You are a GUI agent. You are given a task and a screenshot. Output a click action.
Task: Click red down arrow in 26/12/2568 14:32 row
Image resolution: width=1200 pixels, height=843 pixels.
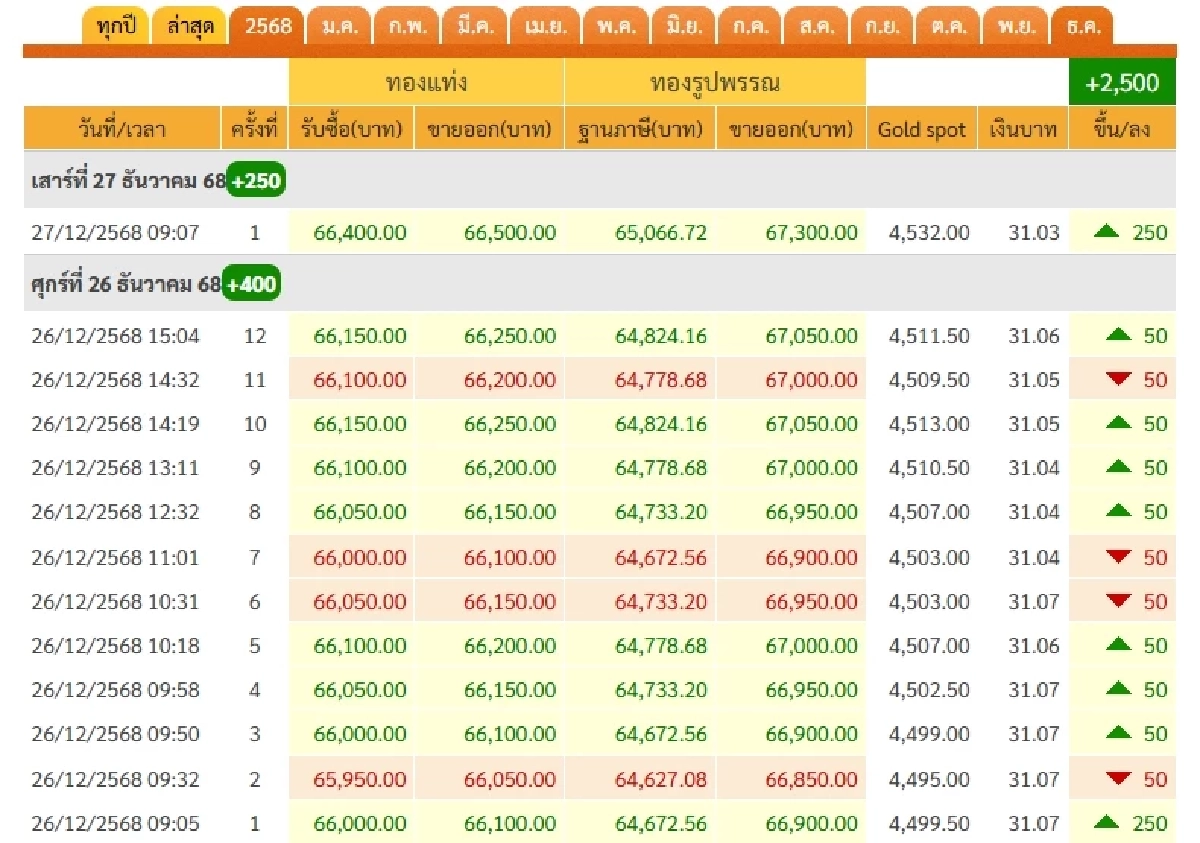[x=1119, y=380]
